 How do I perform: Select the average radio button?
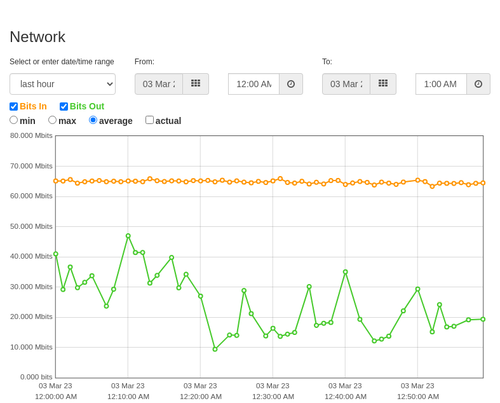click(x=93, y=120)
